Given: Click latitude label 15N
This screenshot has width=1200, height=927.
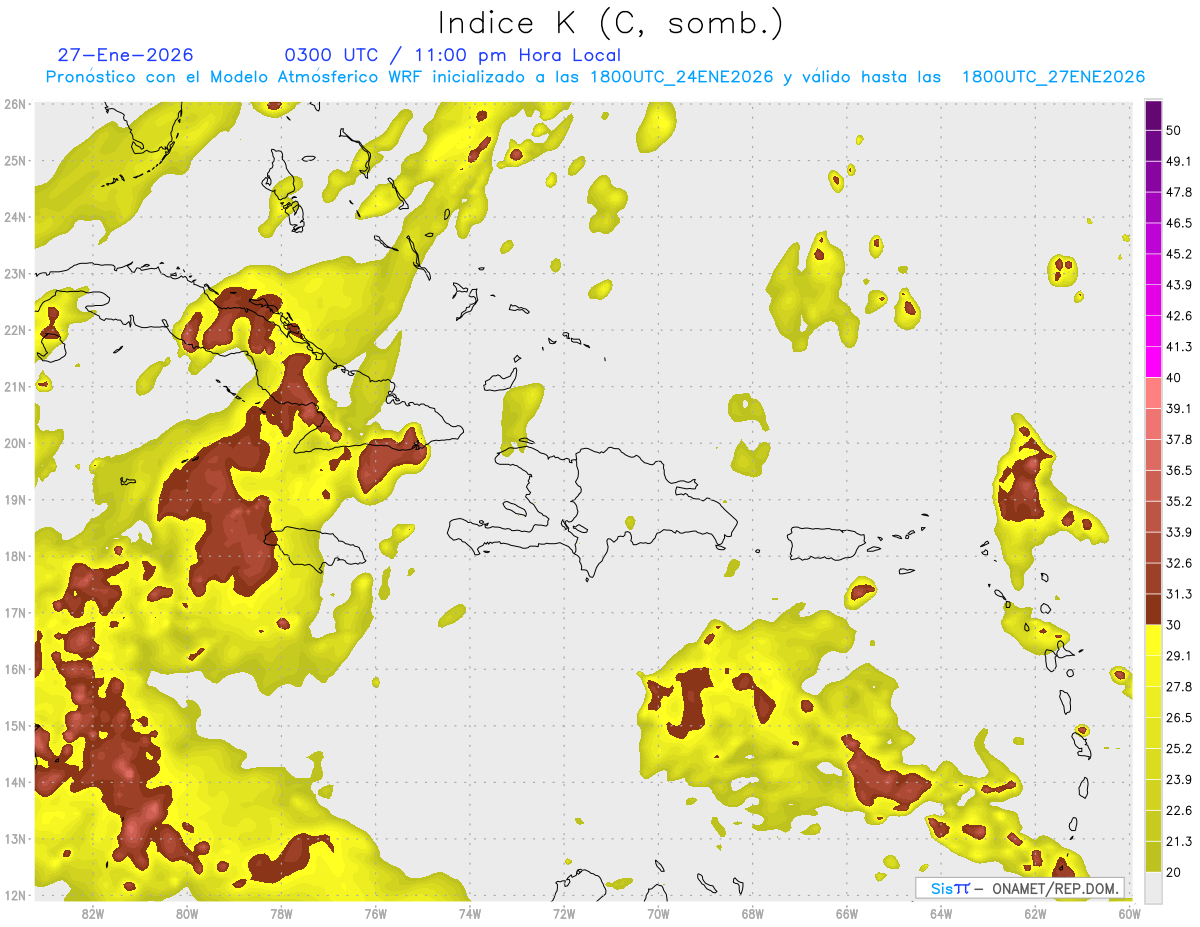Looking at the screenshot, I should pos(15,726).
